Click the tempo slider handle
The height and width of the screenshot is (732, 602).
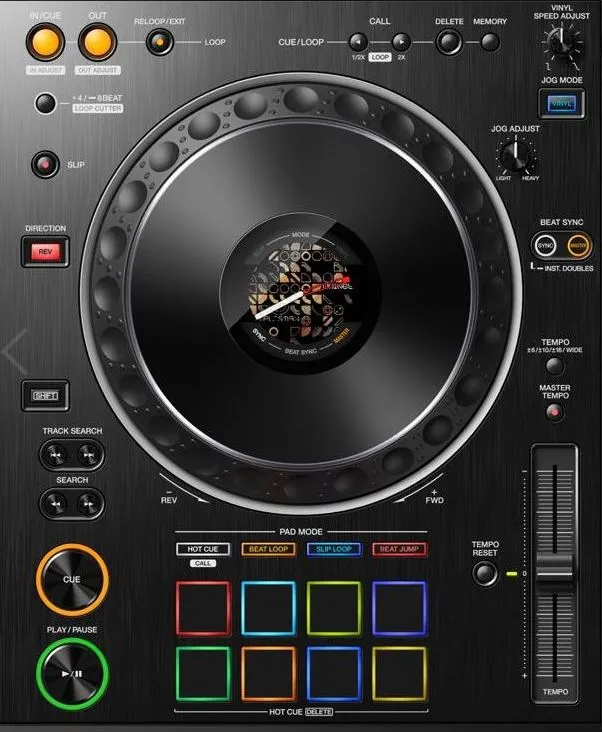[554, 568]
